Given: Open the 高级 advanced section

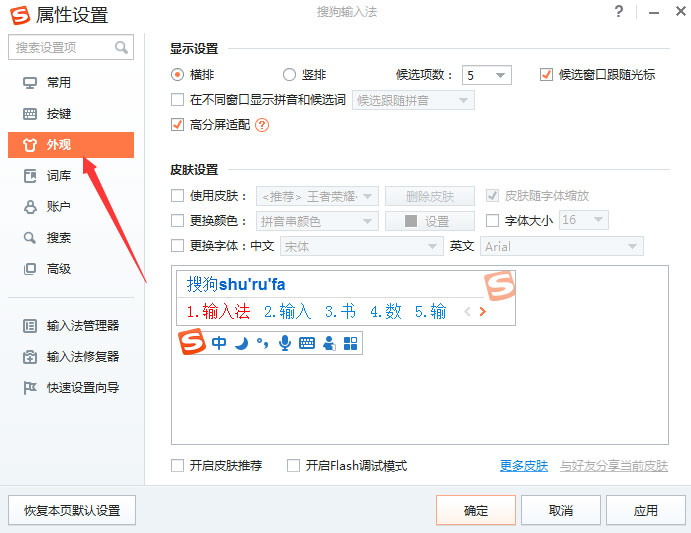Looking at the screenshot, I should 71,269.
